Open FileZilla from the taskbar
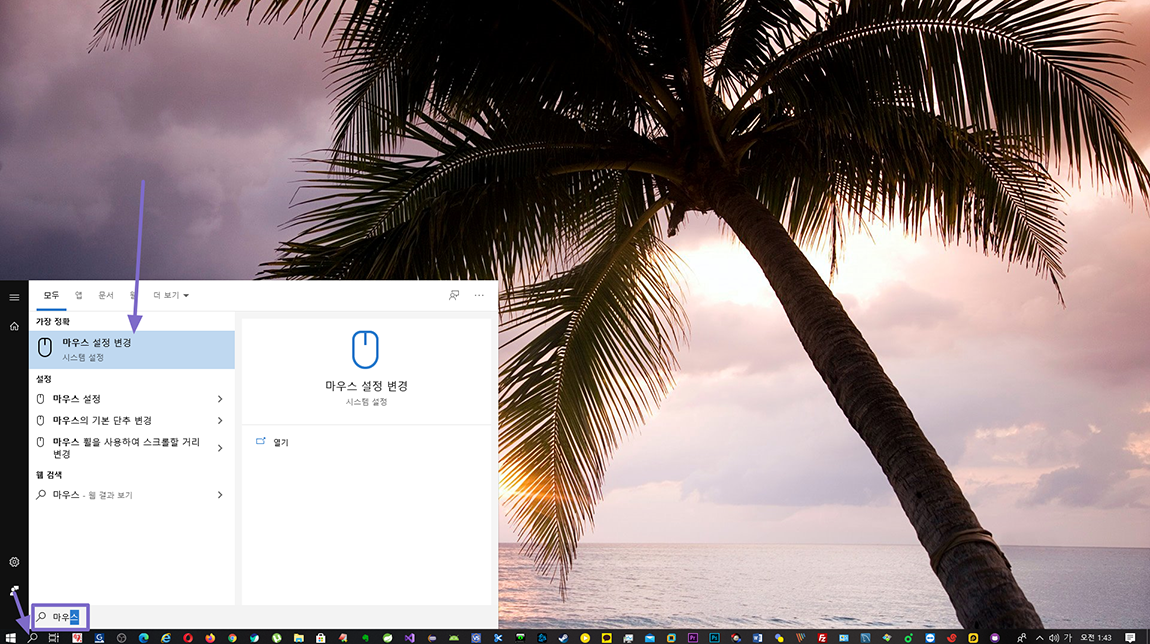1150x644 pixels. (822, 637)
